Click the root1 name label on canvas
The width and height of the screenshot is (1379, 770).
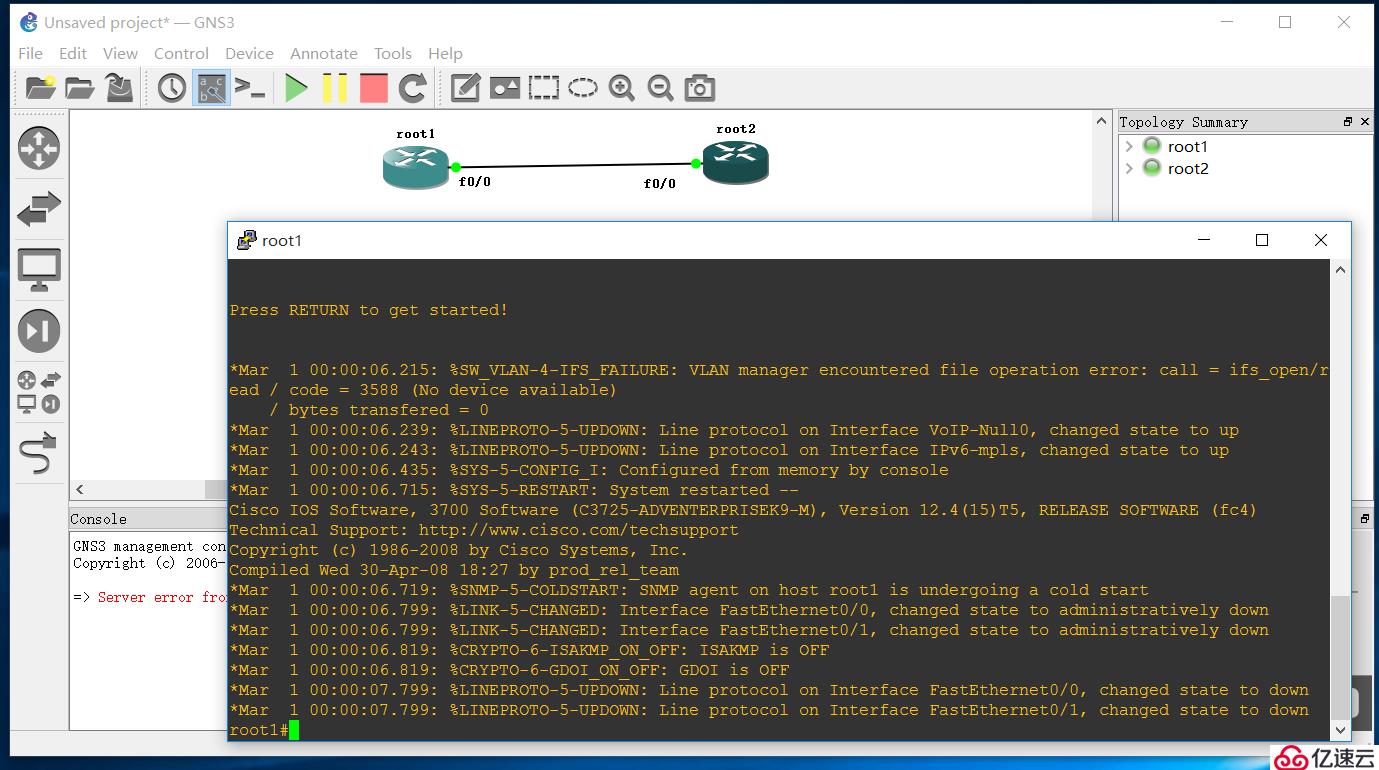click(x=416, y=134)
